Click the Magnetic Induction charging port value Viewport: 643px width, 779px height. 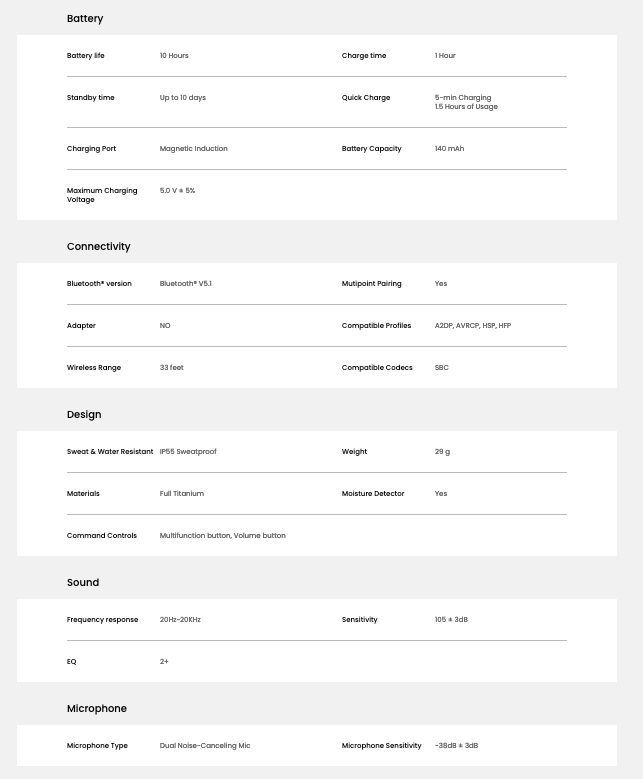tap(193, 149)
